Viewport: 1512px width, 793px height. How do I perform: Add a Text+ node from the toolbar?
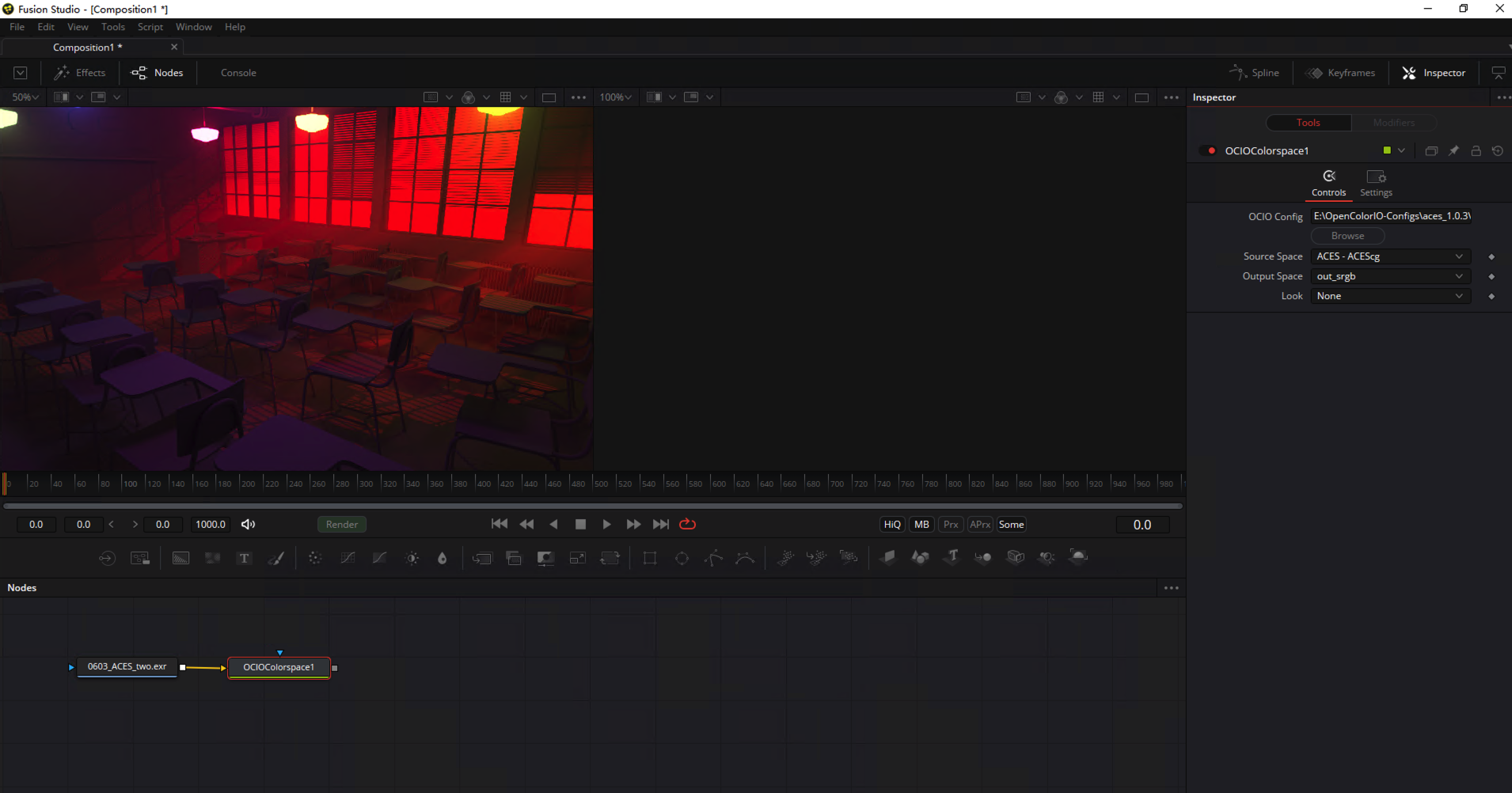pos(244,558)
